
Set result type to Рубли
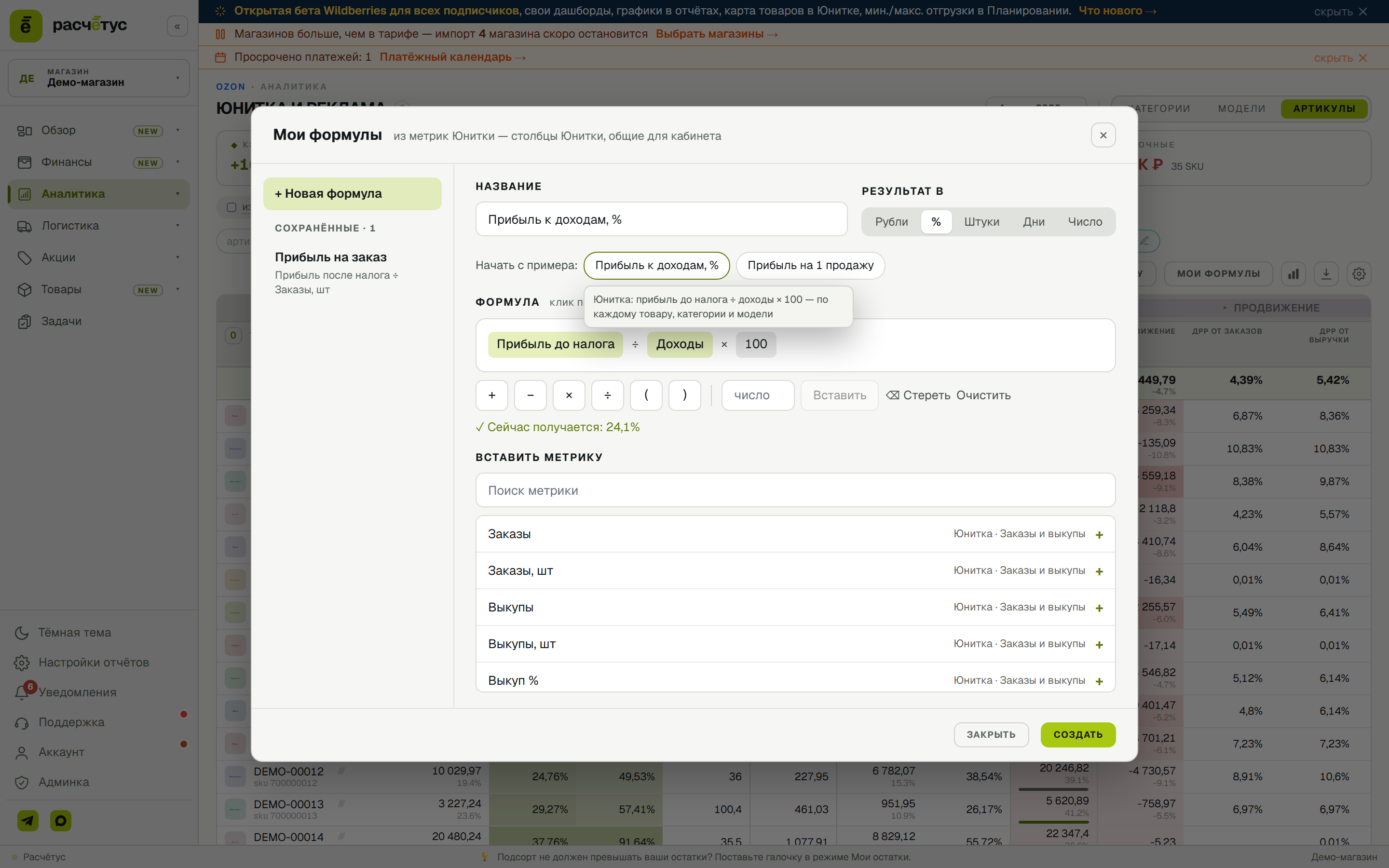[x=891, y=222]
